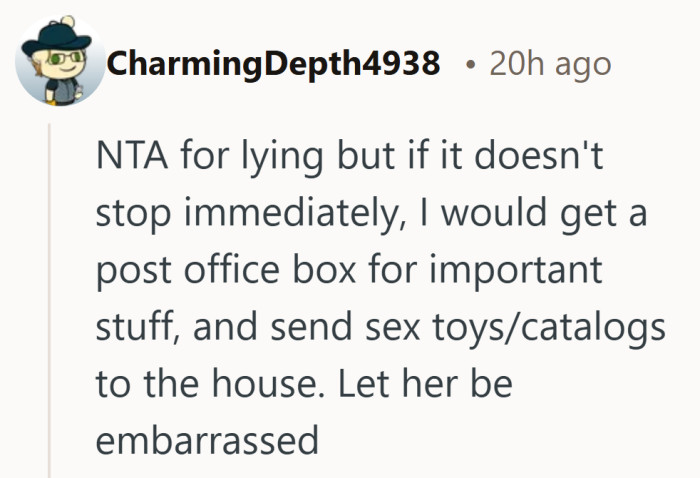Collapse the comment using the vertical thread line

[51, 300]
